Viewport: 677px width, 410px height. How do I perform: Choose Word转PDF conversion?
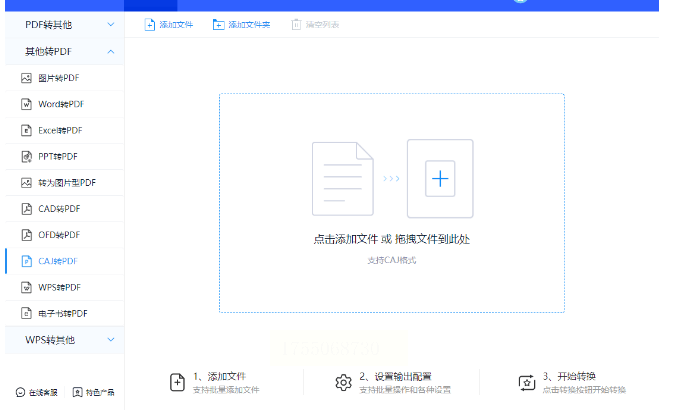coord(64,104)
